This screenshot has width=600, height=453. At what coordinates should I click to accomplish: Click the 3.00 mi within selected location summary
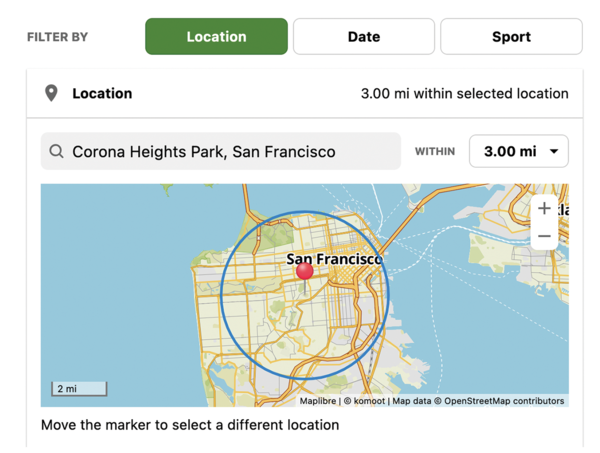coord(464,94)
